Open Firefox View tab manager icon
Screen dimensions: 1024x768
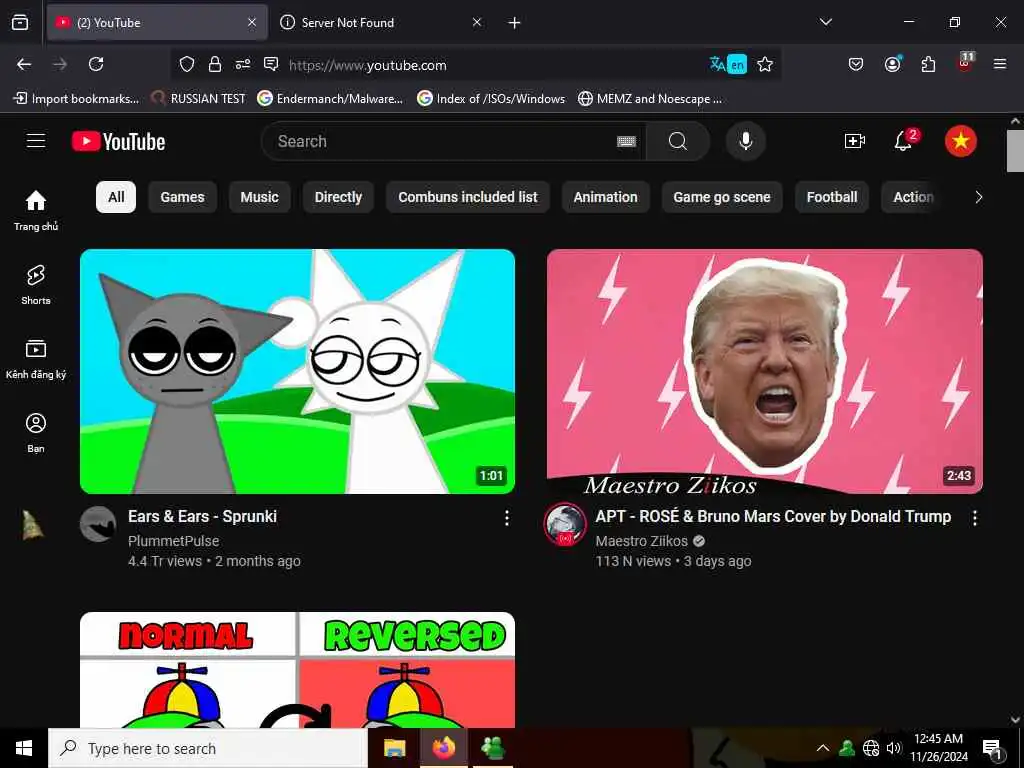point(20,23)
